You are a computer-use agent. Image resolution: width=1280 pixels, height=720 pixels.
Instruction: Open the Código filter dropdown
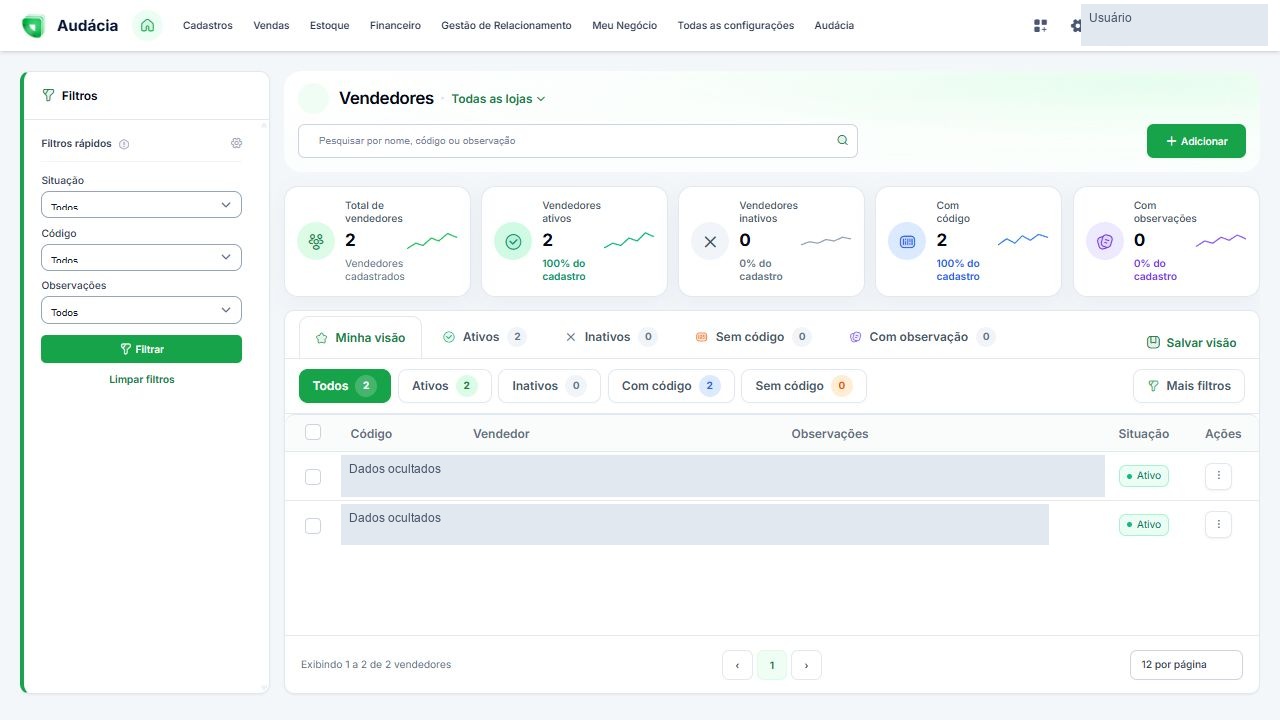141,257
